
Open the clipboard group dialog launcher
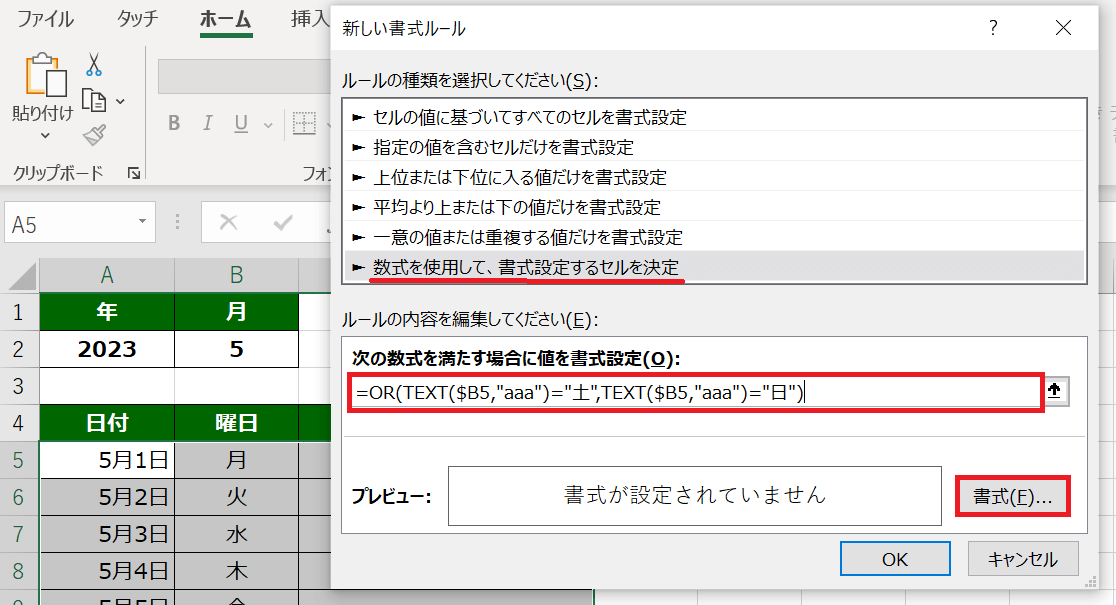pos(134,174)
